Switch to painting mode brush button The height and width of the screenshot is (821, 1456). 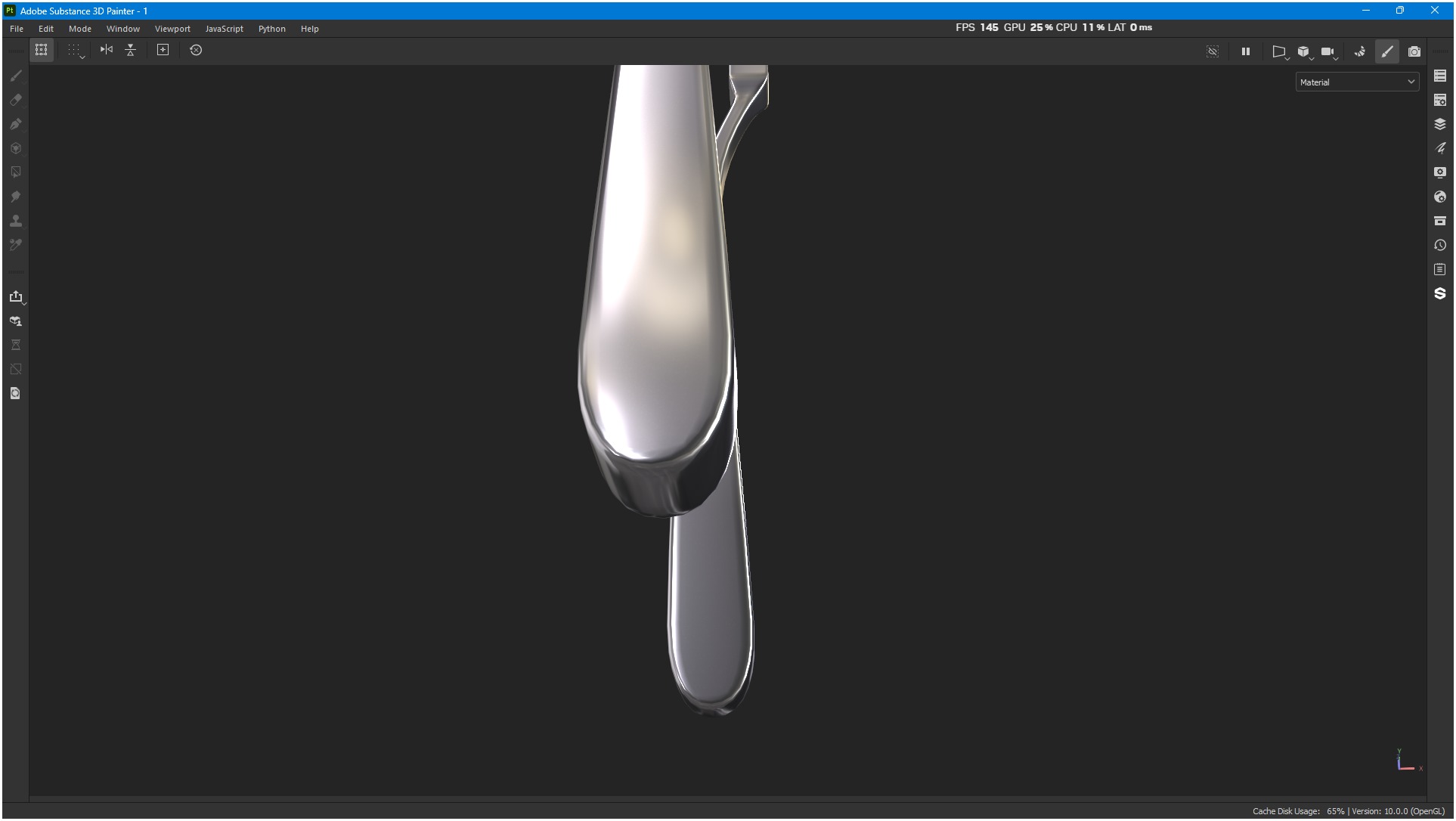pos(1386,51)
